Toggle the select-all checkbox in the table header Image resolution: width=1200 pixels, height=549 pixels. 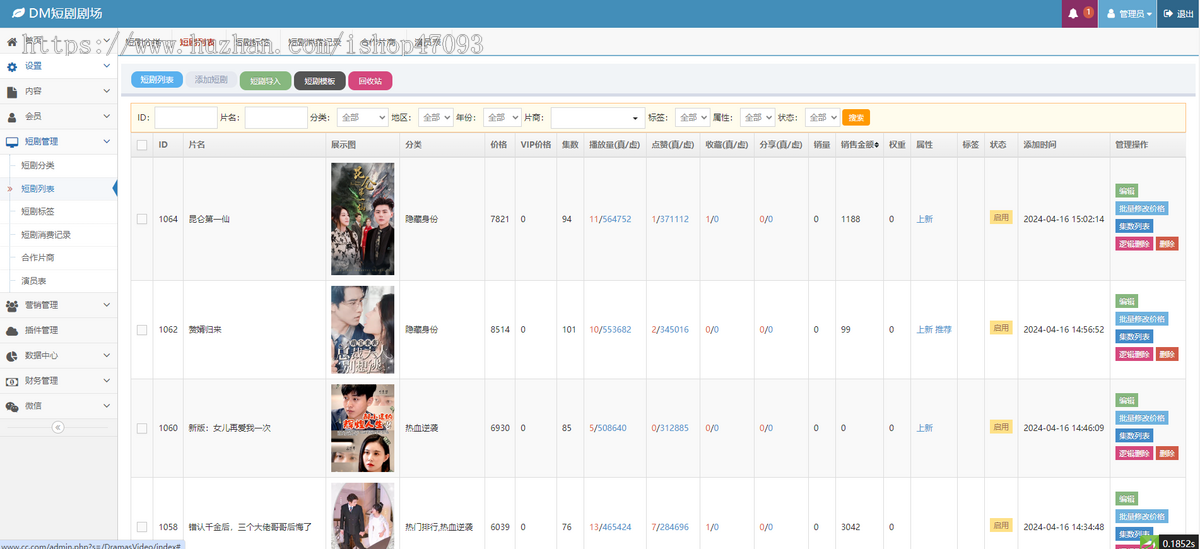(142, 145)
